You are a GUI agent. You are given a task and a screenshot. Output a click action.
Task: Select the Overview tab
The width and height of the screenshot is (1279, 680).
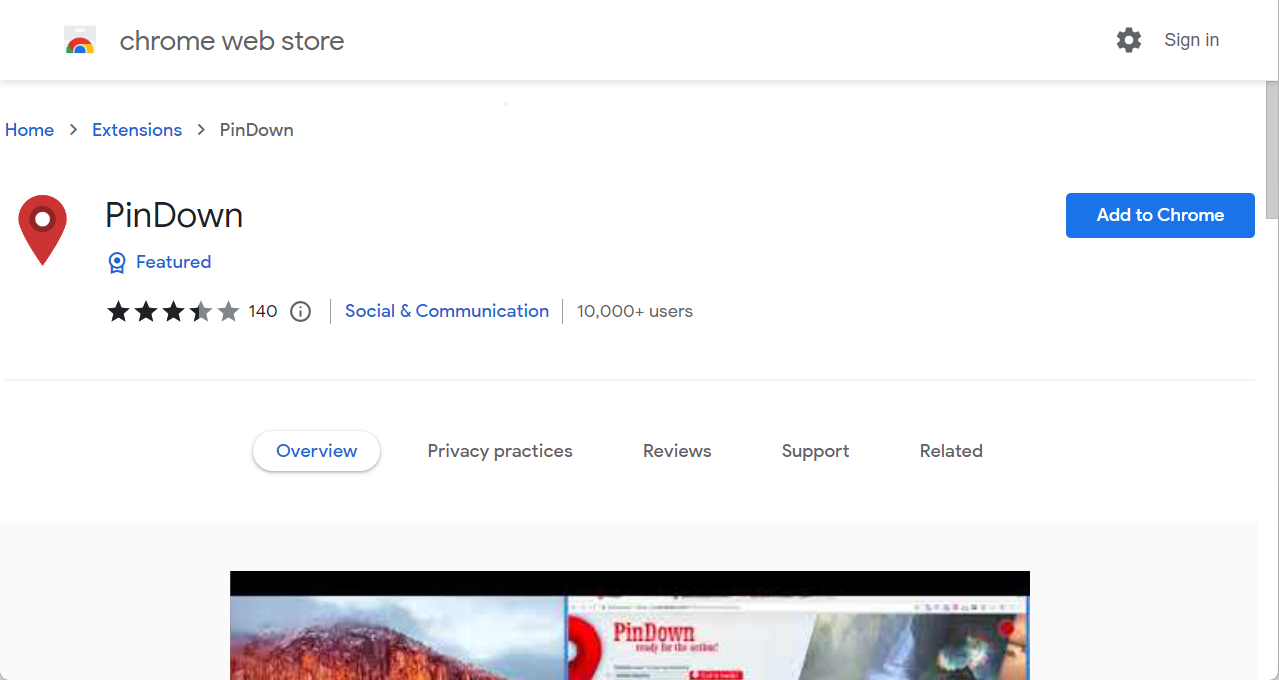point(316,451)
